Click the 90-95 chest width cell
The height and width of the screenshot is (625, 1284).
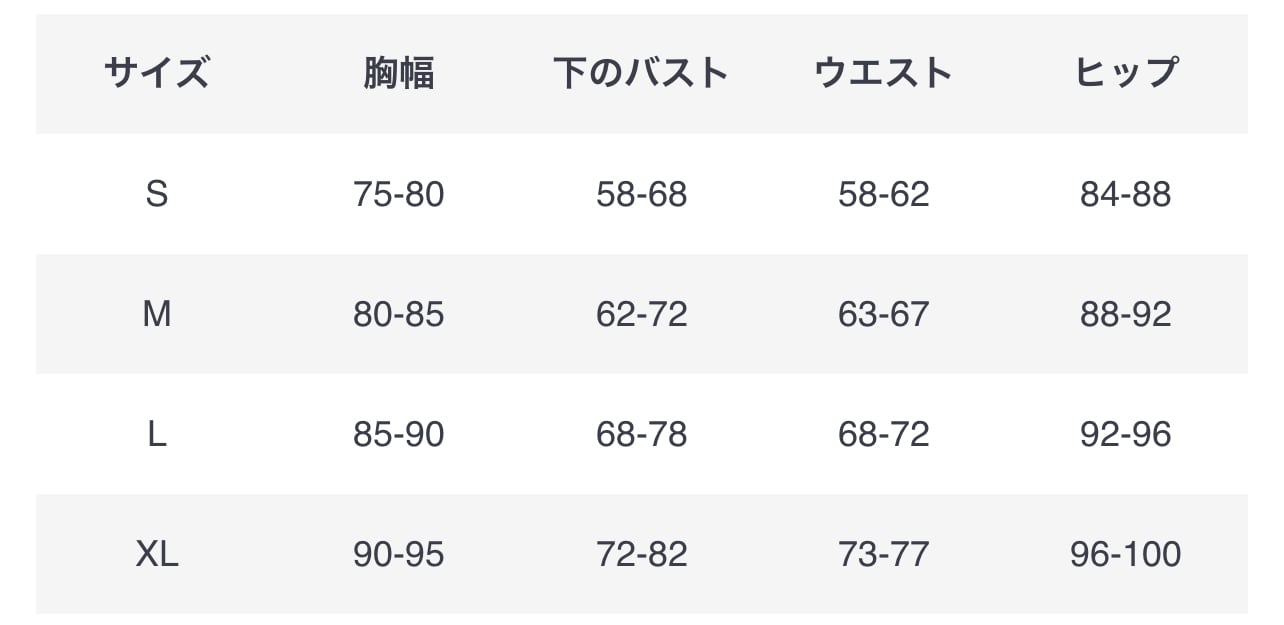pos(398,553)
